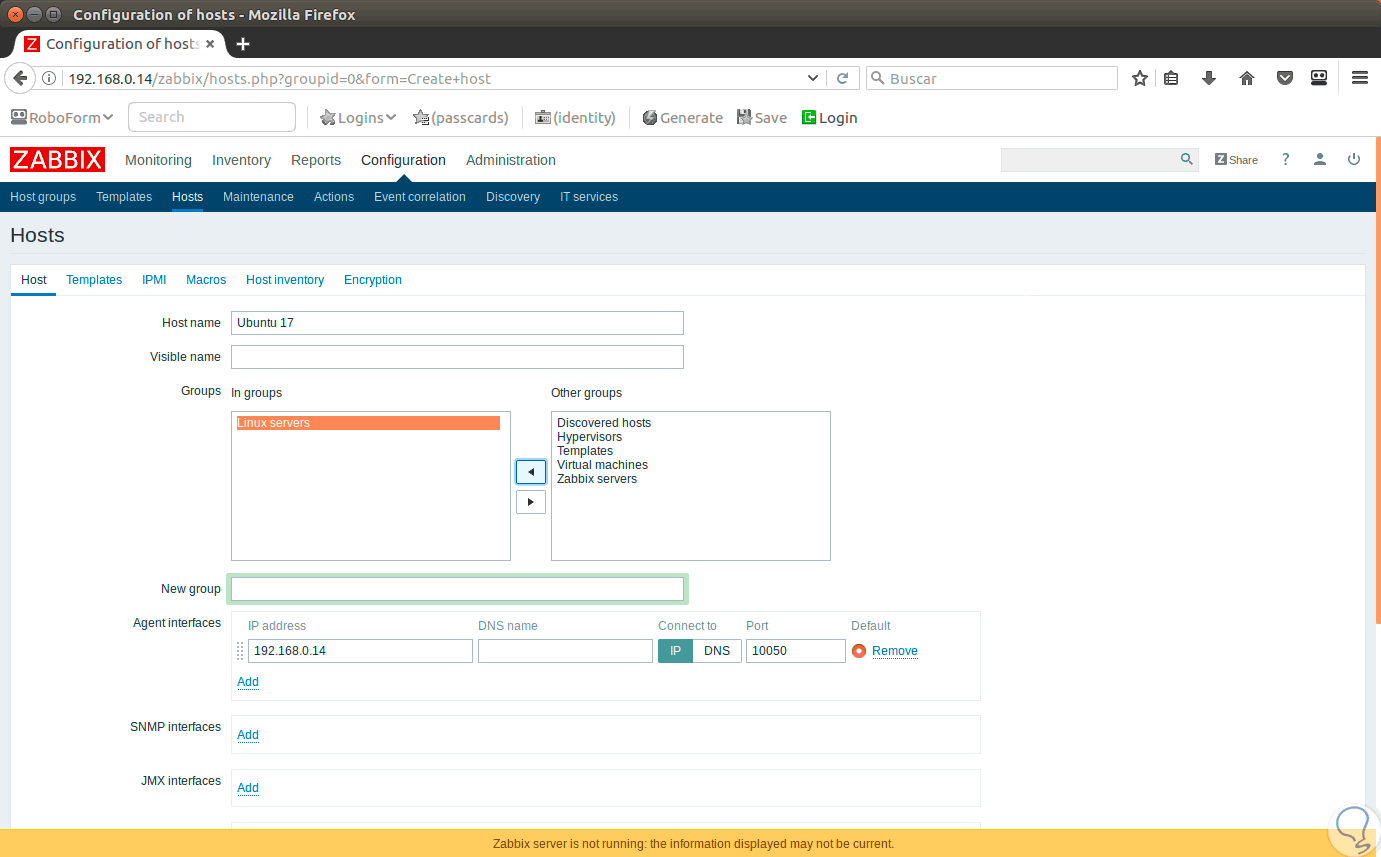Screen dimensions: 1381x857
Task: Click the Port field showing 10050
Action: coord(796,651)
